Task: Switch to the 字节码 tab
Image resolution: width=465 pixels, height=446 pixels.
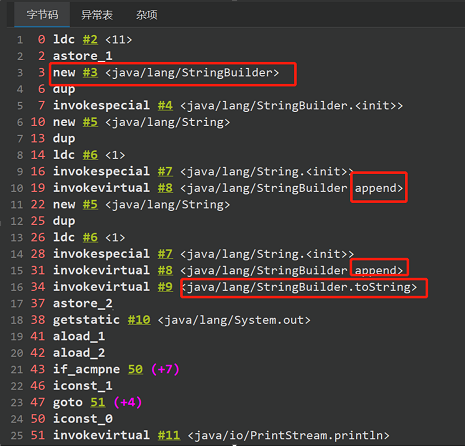Action: pos(42,14)
